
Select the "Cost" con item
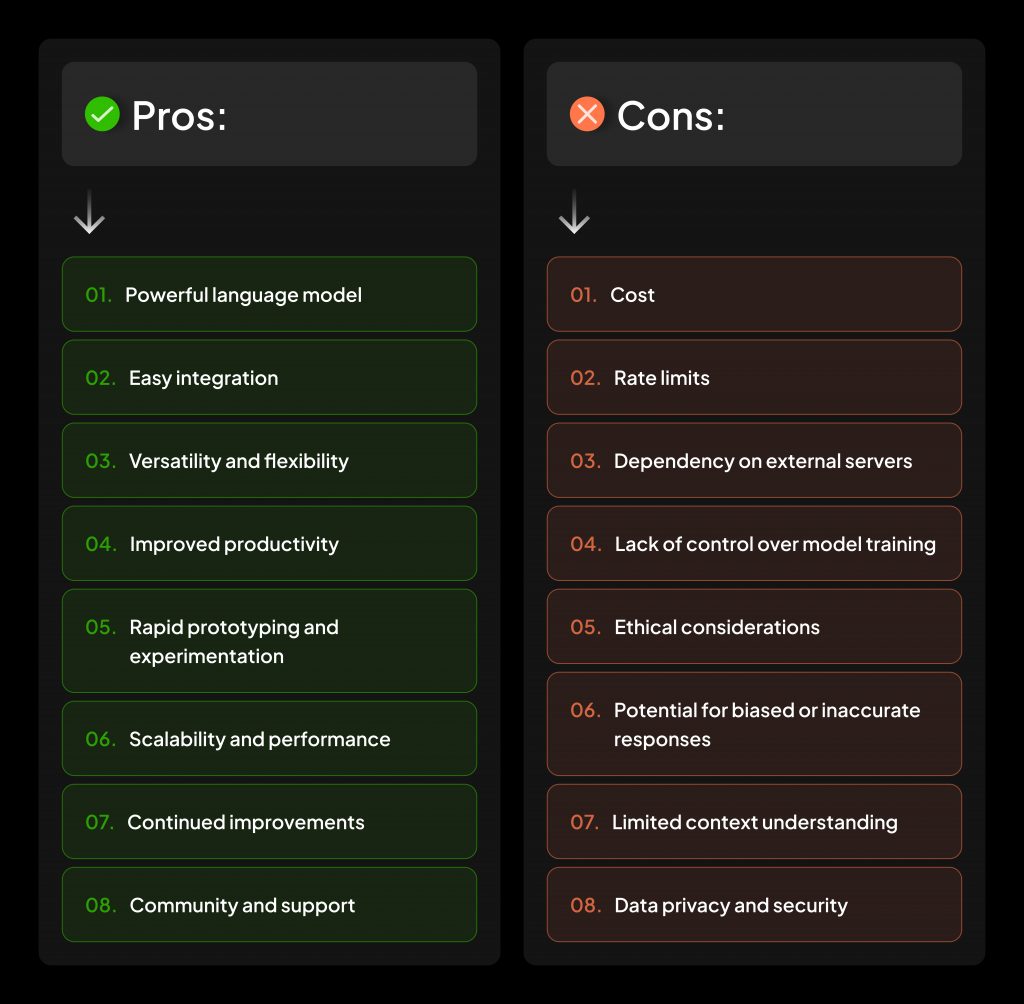[754, 295]
